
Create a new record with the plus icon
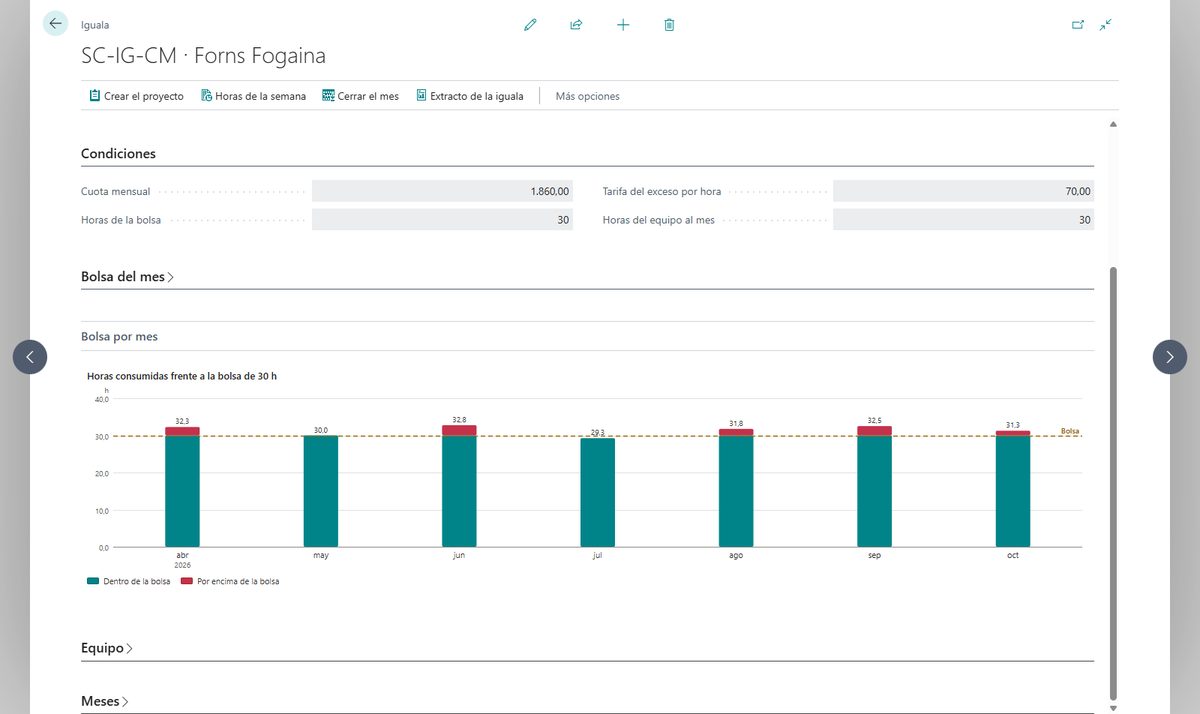click(x=623, y=25)
